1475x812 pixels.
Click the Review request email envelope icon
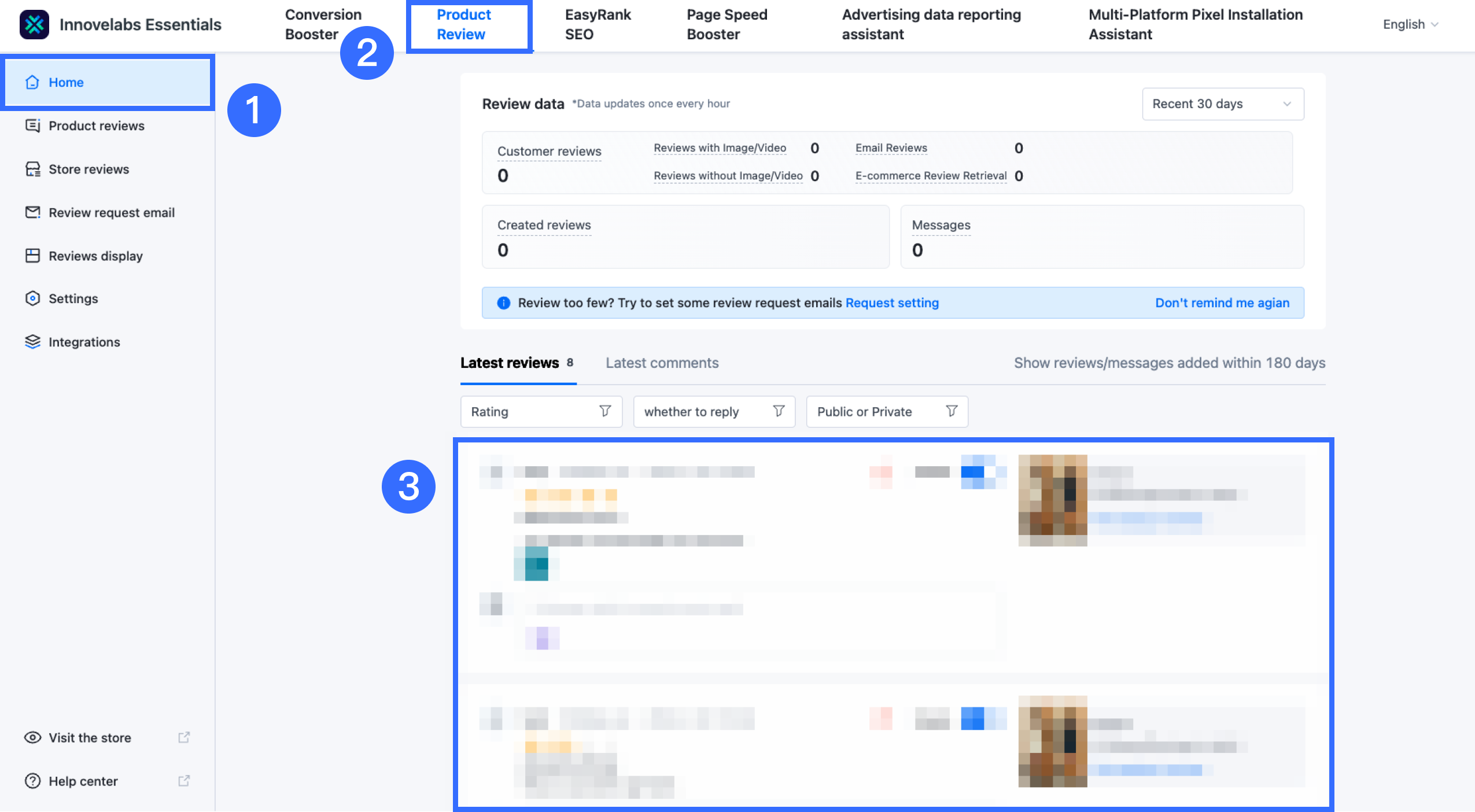32,212
